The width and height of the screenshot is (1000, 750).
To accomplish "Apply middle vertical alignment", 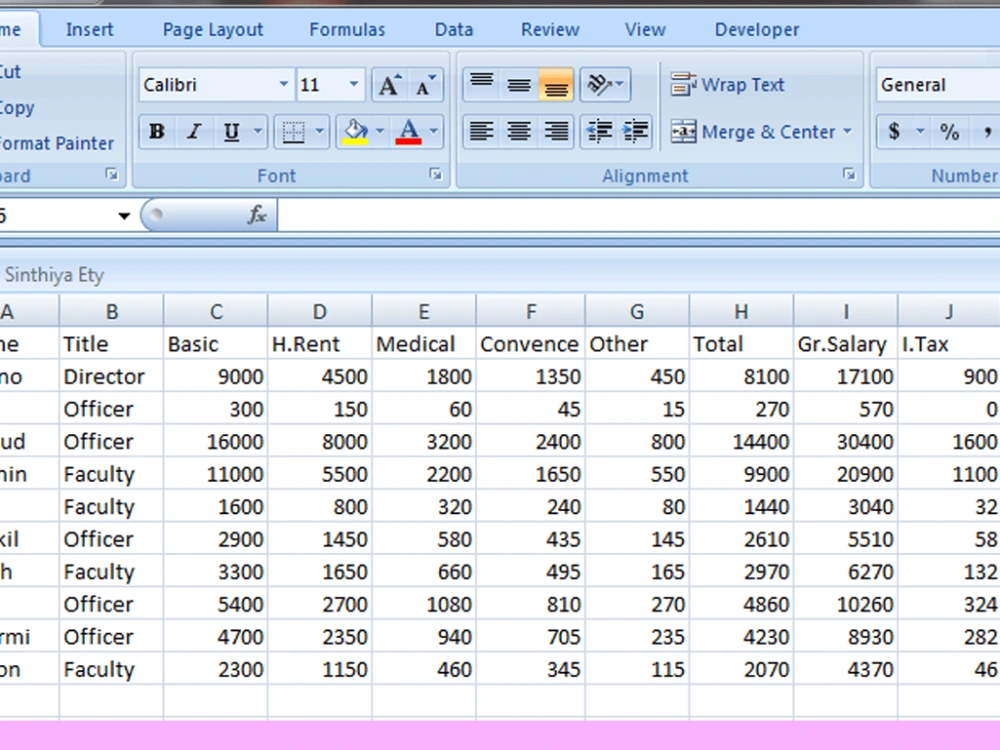I will (519, 84).
